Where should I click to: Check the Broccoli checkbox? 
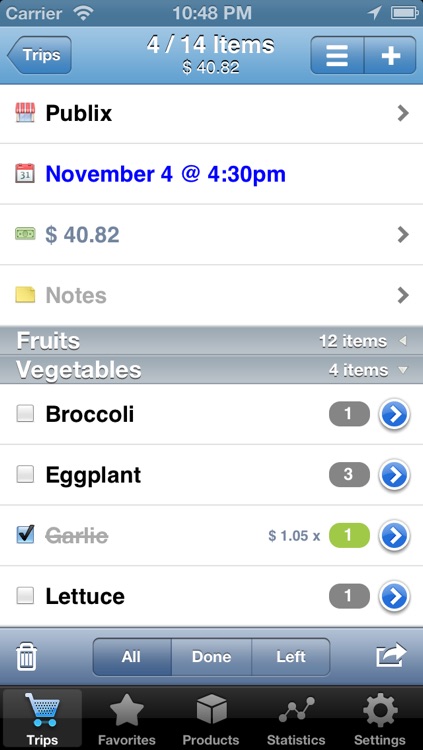[x=25, y=414]
